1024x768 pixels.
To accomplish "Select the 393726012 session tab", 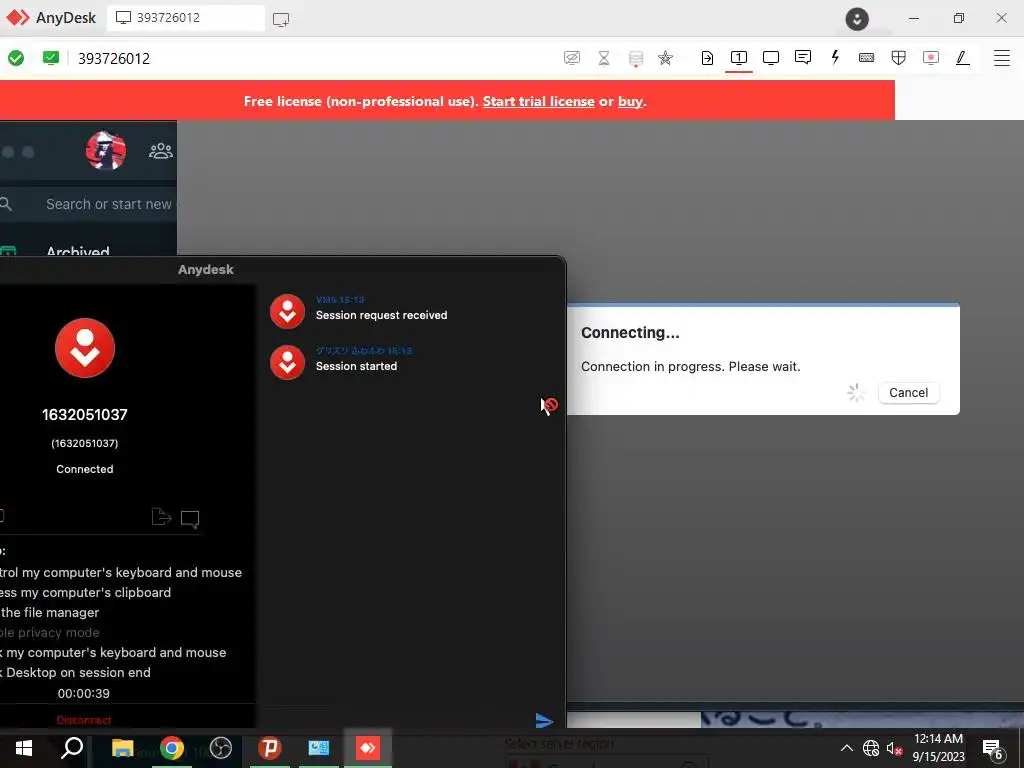I will pyautogui.click(x=185, y=18).
